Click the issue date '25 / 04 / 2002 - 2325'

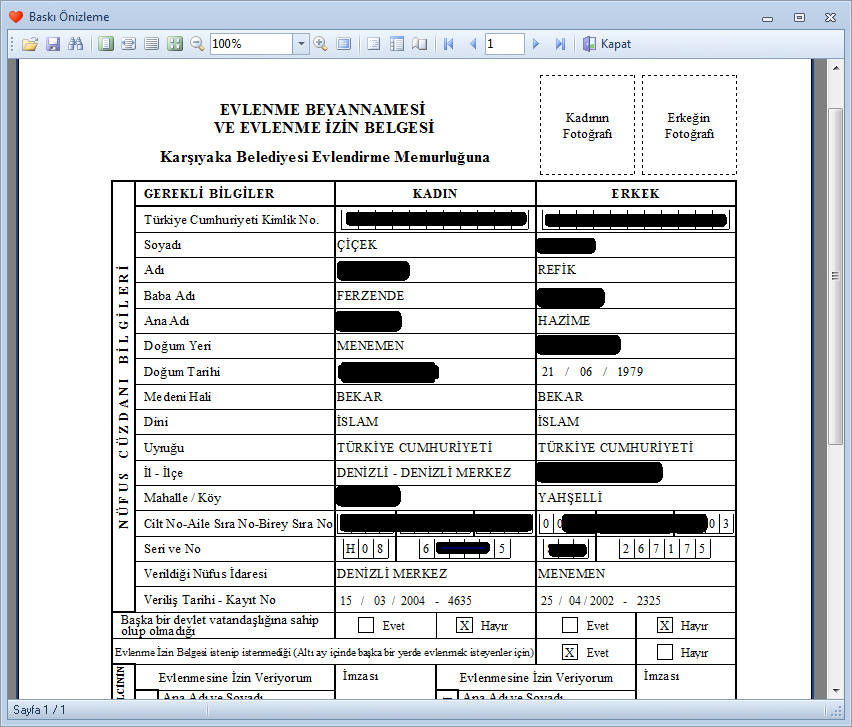pos(601,600)
